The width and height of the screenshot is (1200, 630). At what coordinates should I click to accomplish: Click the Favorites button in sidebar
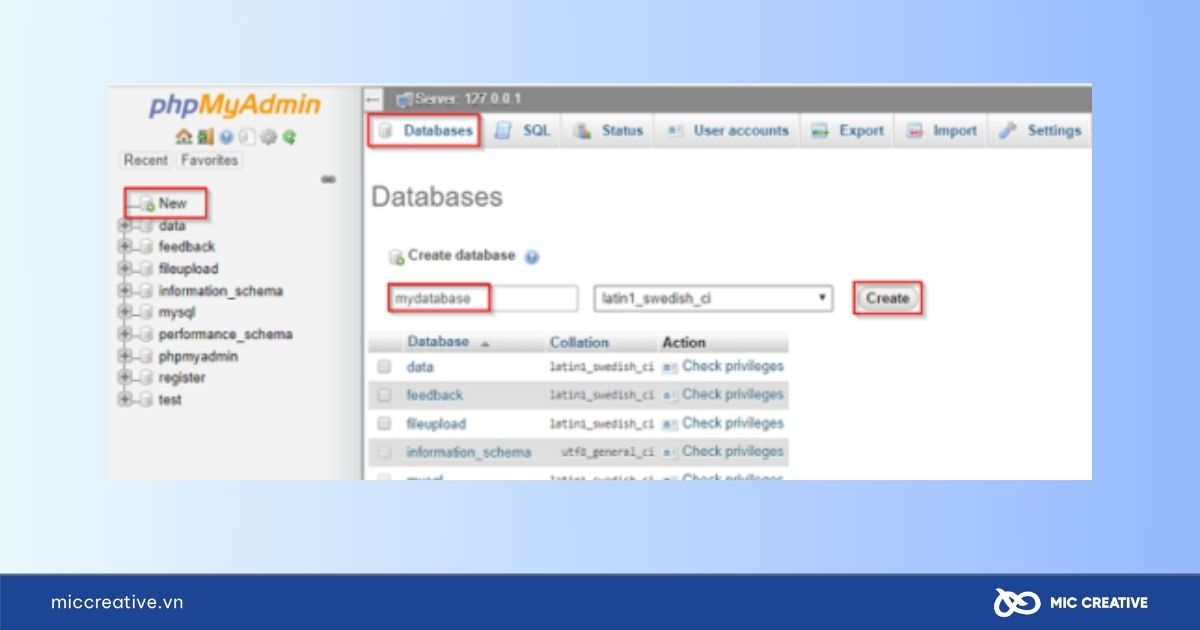(x=209, y=160)
